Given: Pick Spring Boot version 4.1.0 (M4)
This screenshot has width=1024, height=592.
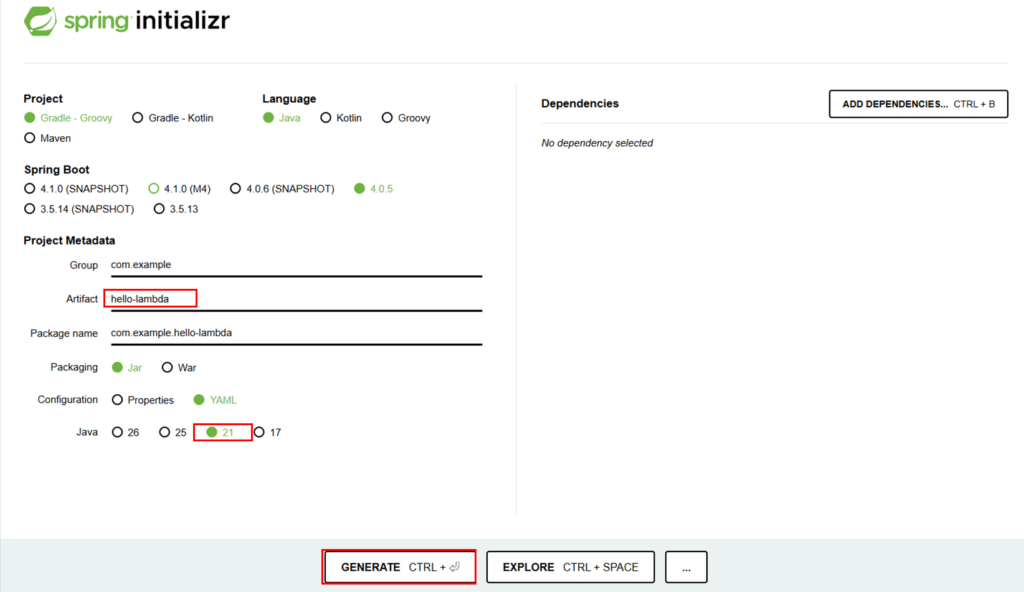Looking at the screenshot, I should tap(154, 189).
